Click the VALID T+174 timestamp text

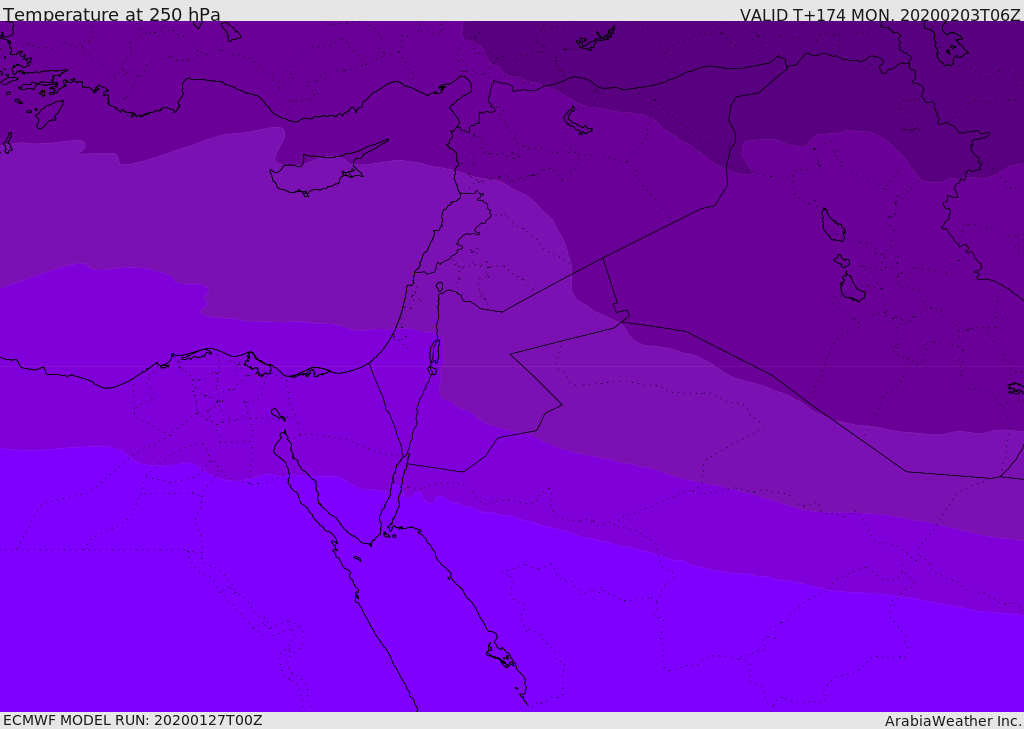pos(880,14)
